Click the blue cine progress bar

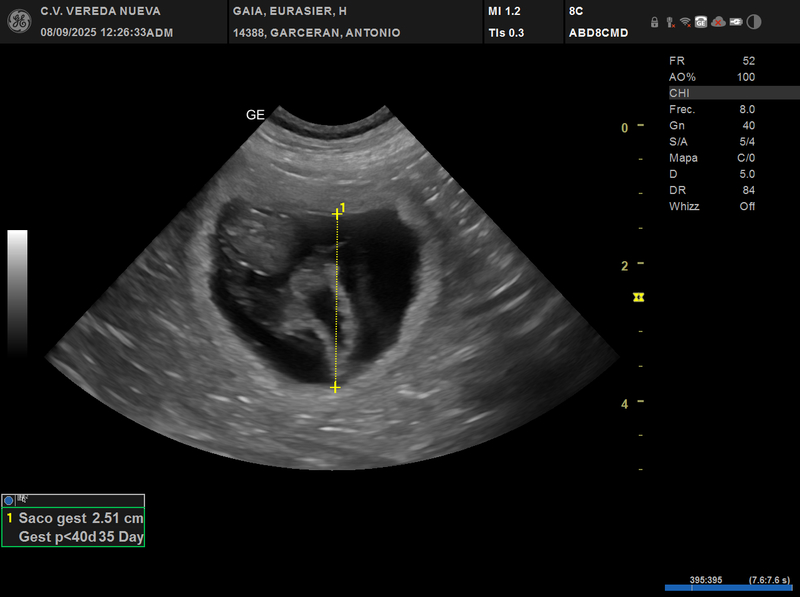pyautogui.click(x=727, y=588)
